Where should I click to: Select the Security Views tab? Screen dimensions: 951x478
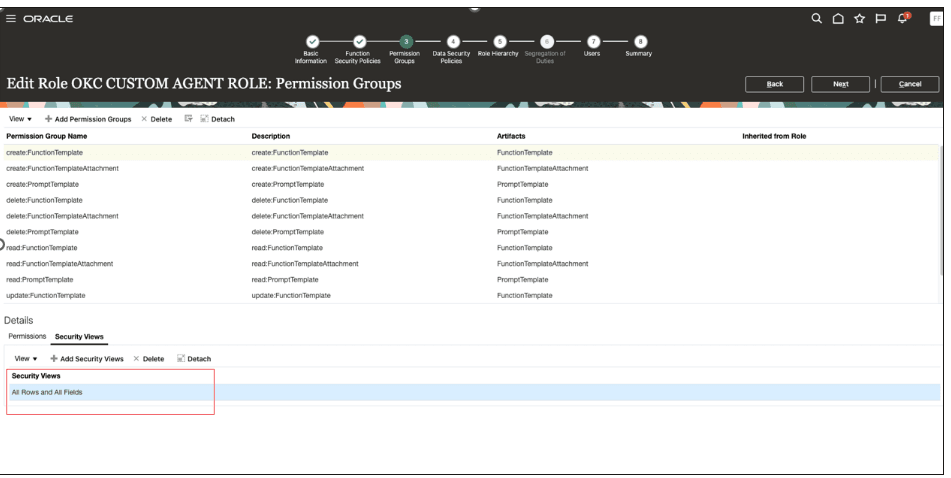79,337
